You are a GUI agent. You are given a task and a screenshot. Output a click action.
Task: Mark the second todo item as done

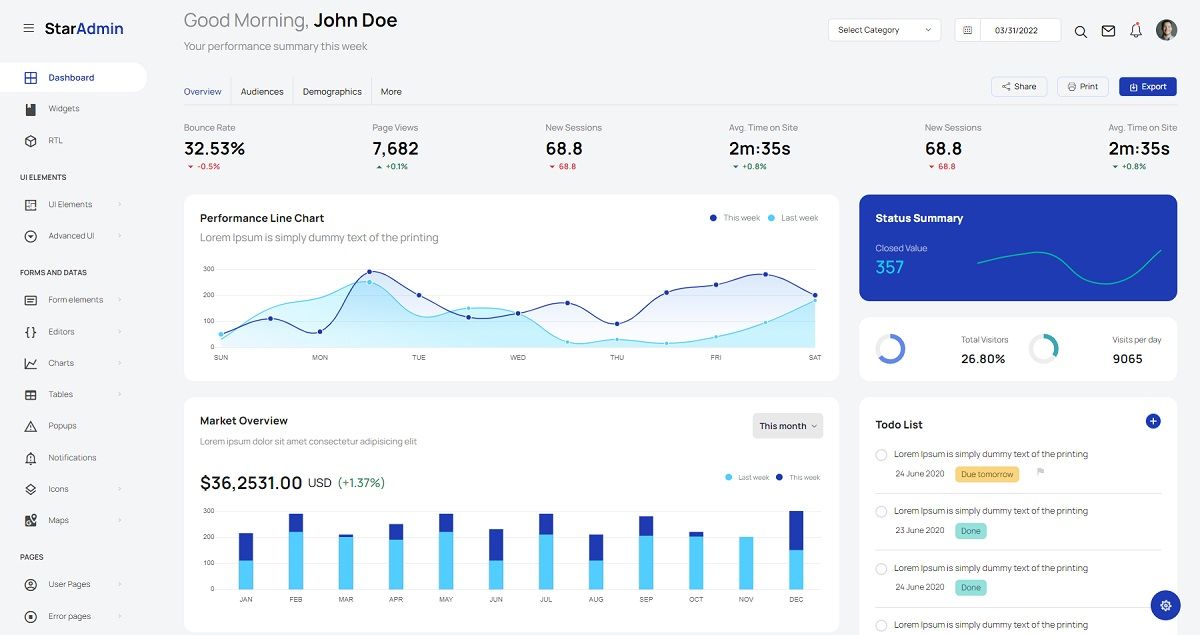[x=881, y=511]
